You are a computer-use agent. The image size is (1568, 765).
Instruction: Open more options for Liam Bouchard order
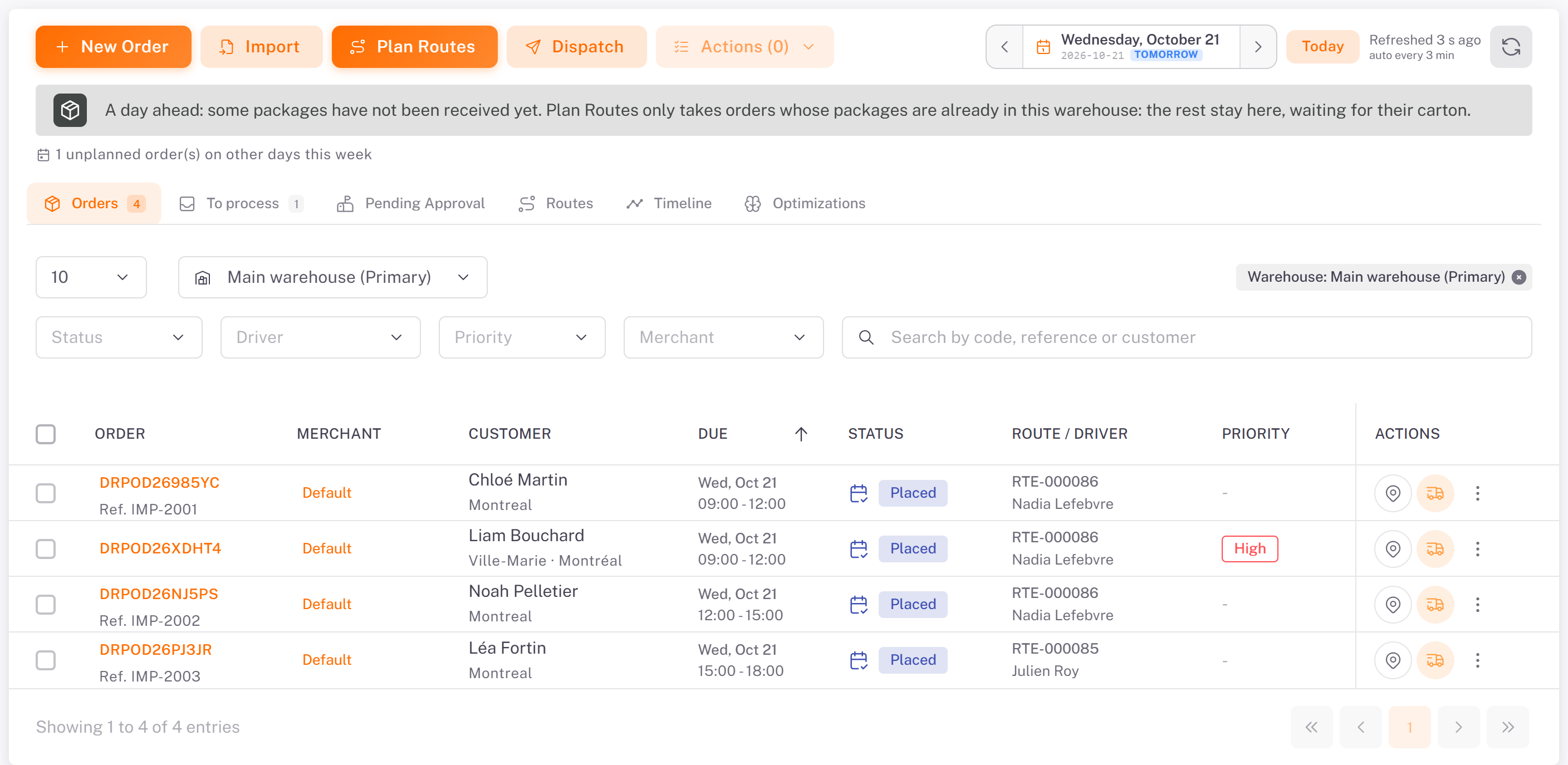[1477, 549]
